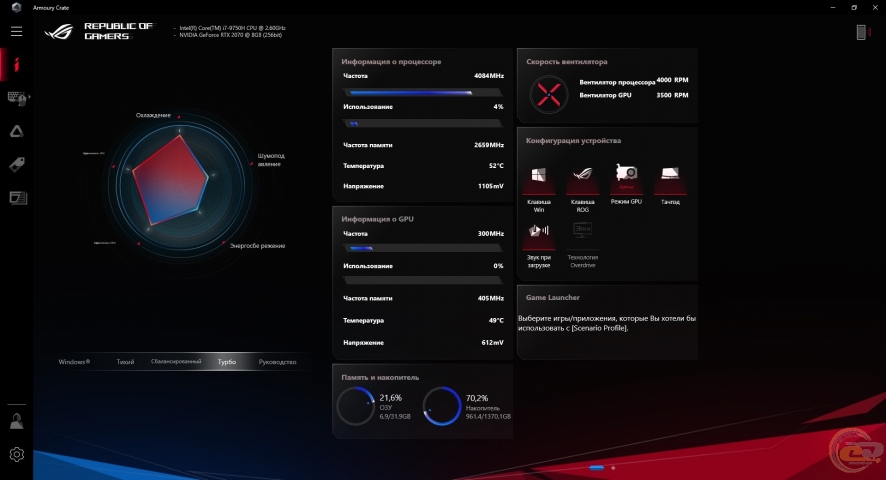Toggle the Клавиша Win setting

click(x=538, y=189)
